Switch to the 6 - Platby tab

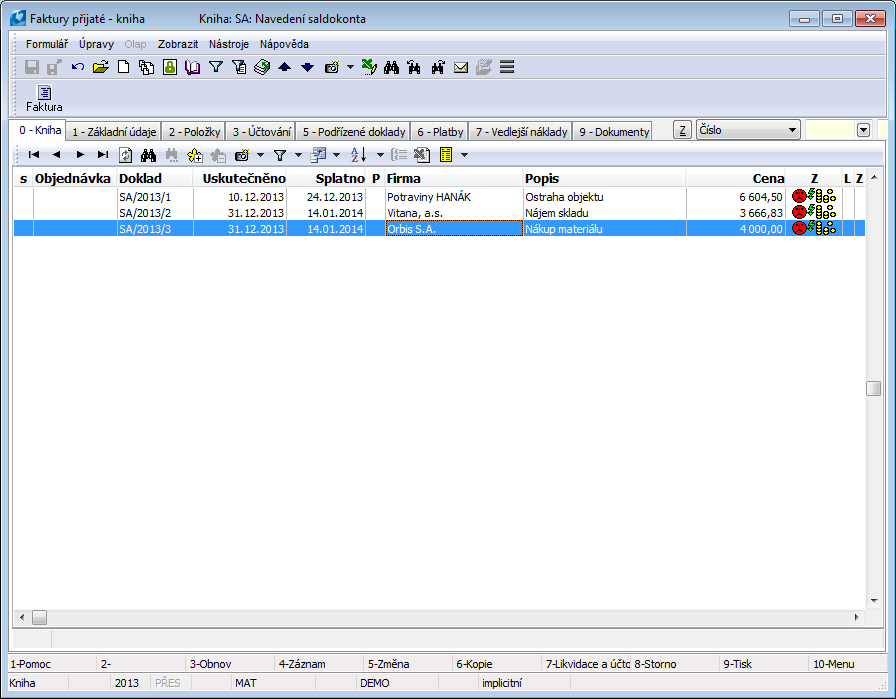click(x=440, y=131)
